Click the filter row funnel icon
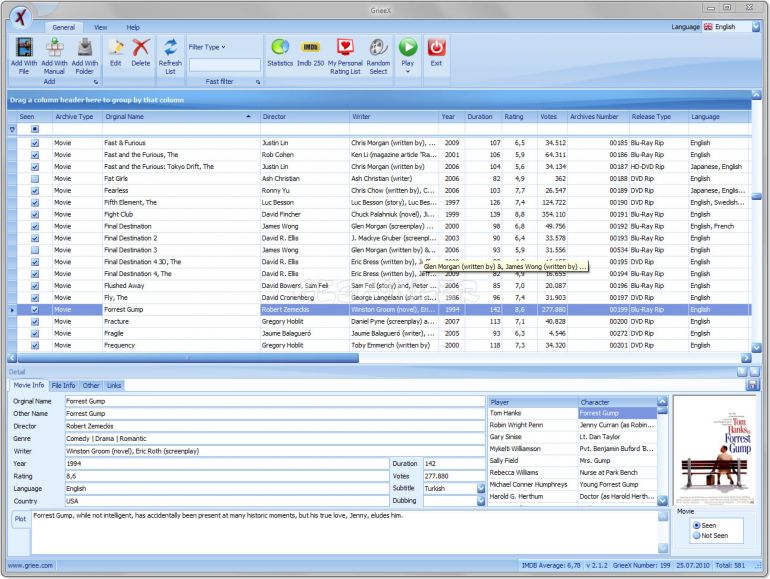 pyautogui.click(x=12, y=129)
